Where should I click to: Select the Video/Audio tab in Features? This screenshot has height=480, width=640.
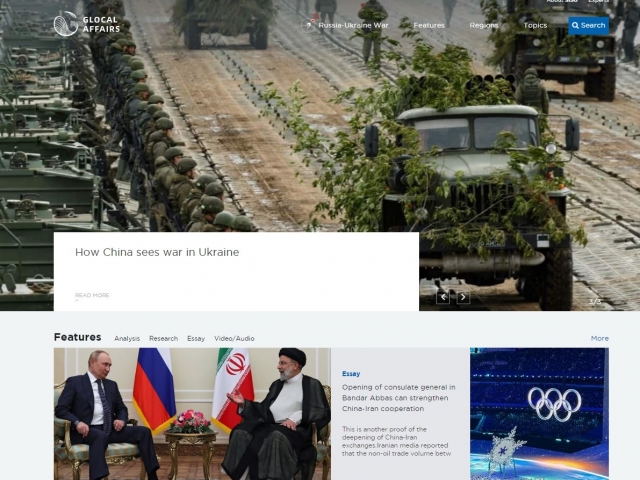[x=234, y=338]
